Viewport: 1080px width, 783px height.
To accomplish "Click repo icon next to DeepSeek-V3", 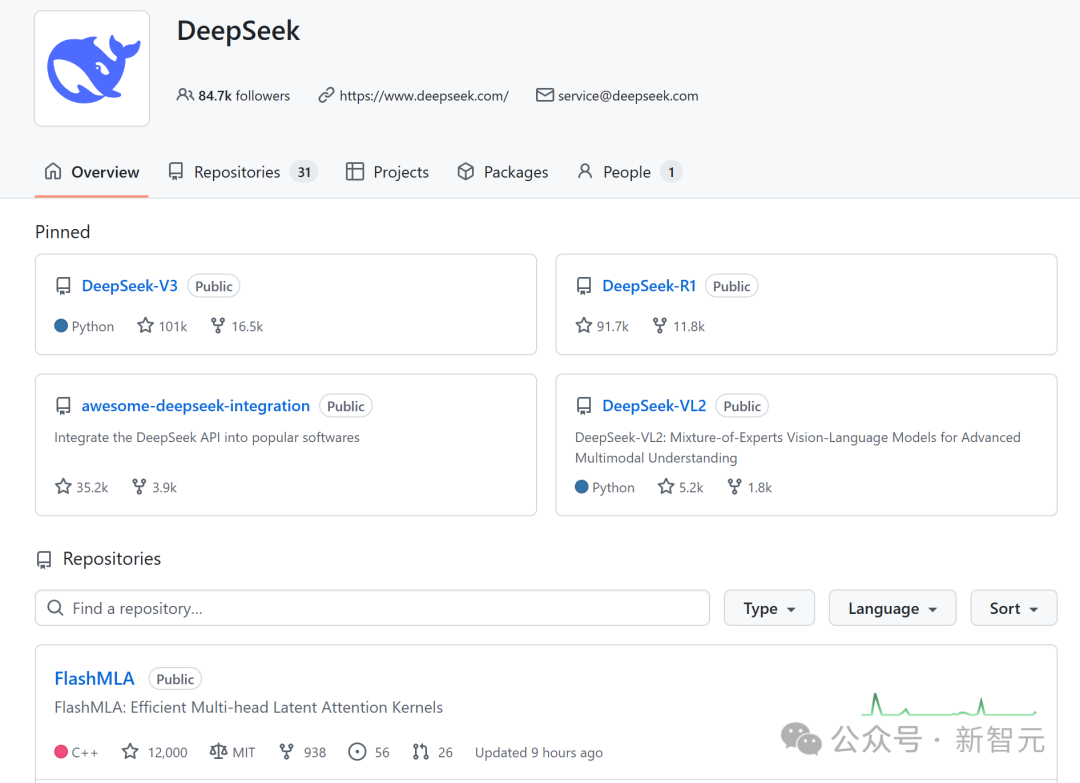I will click(63, 286).
